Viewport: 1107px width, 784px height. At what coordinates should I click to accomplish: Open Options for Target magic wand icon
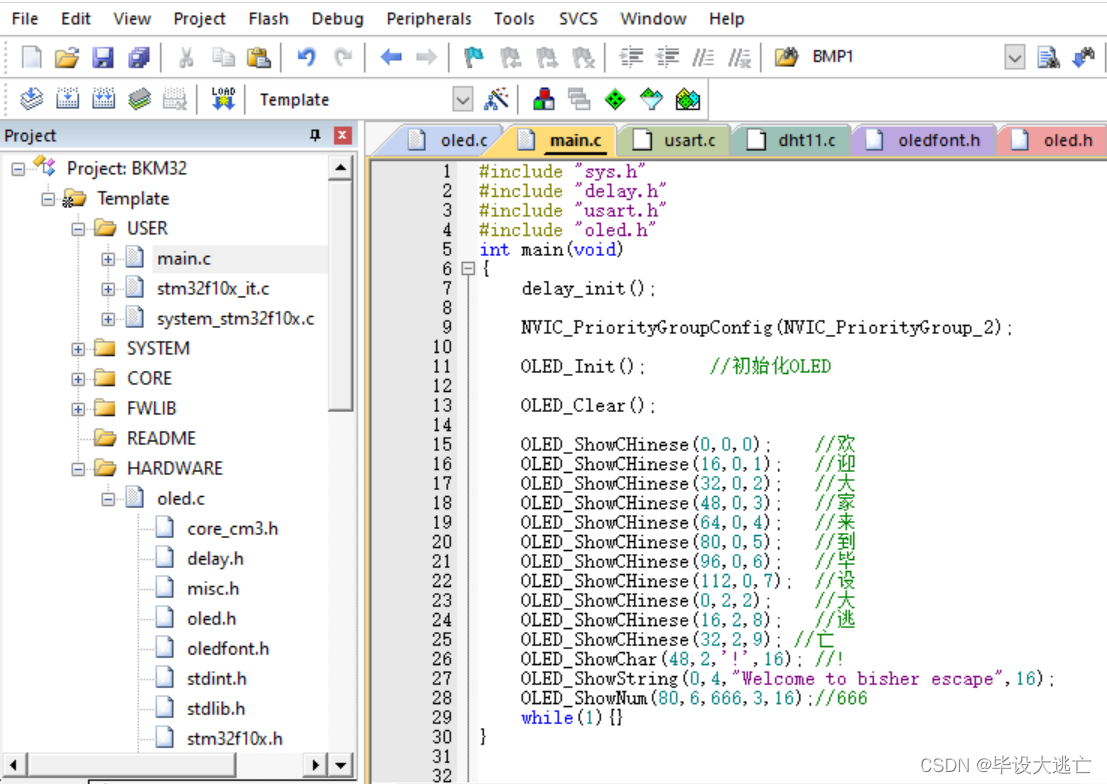point(496,99)
